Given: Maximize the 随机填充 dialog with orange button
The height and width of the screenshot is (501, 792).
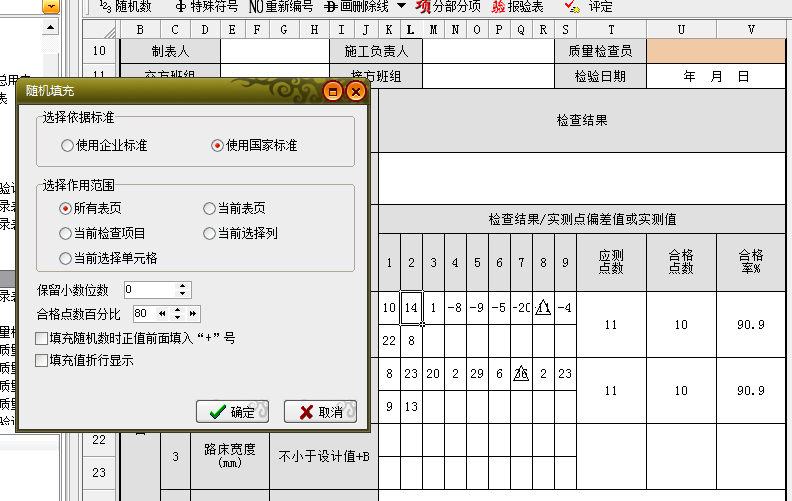Looking at the screenshot, I should pyautogui.click(x=334, y=91).
